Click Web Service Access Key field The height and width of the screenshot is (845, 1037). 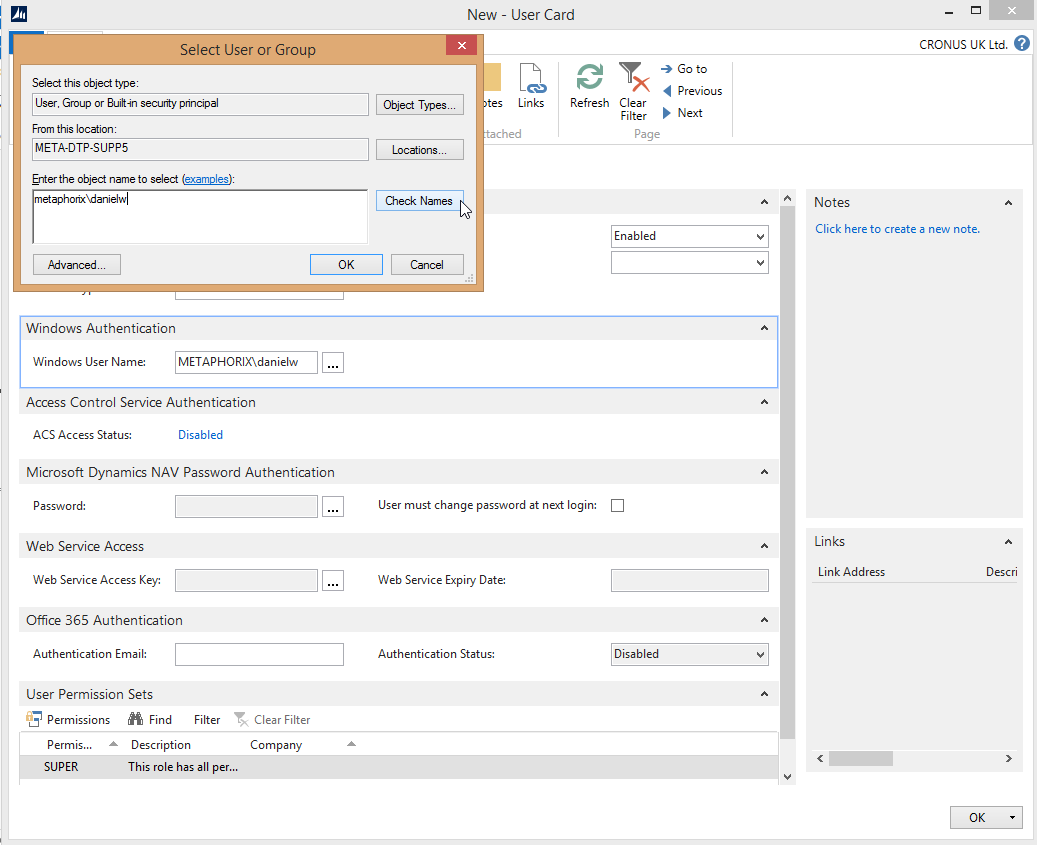pos(246,581)
